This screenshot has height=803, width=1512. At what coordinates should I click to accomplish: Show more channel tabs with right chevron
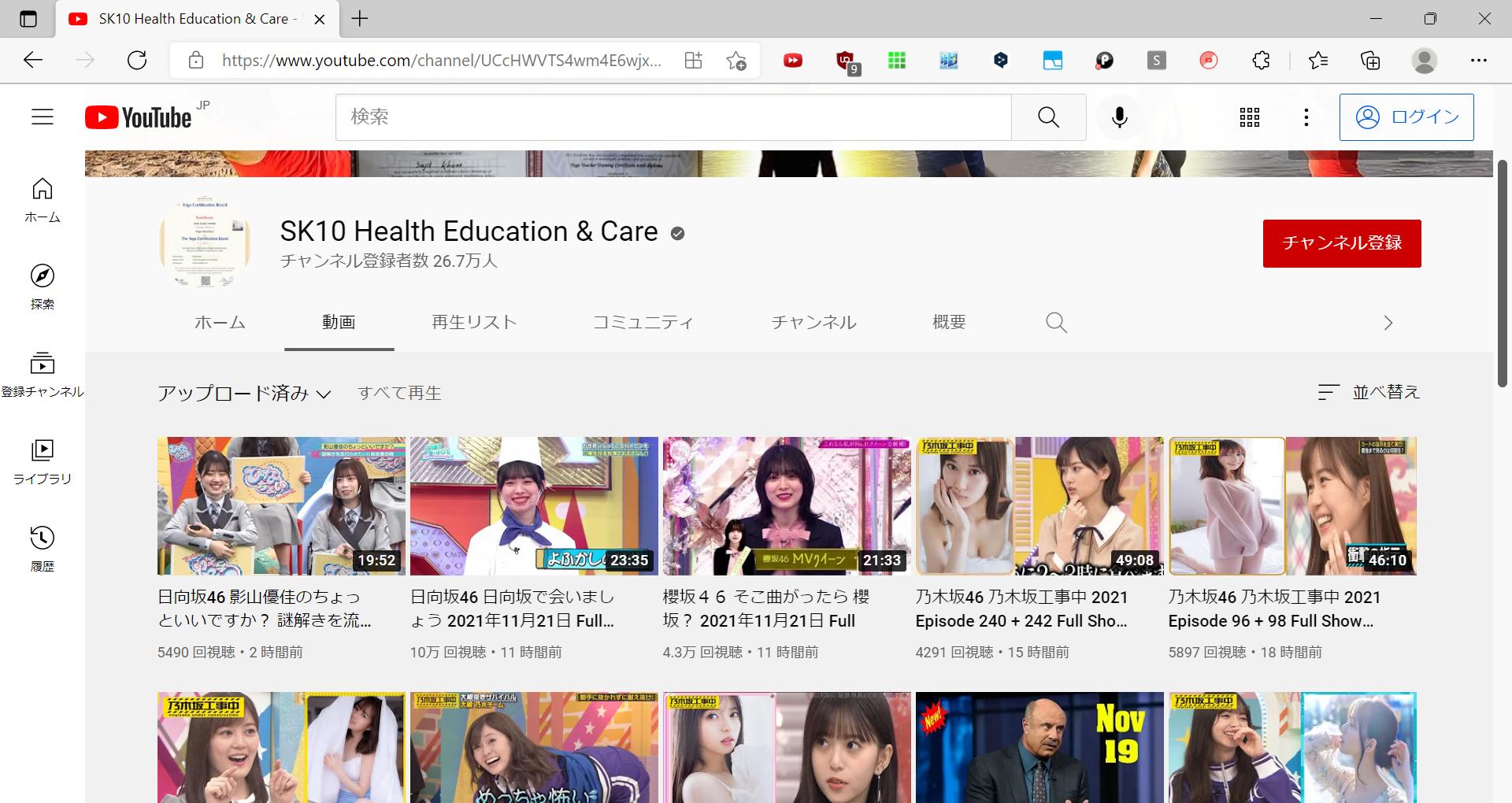1388,323
